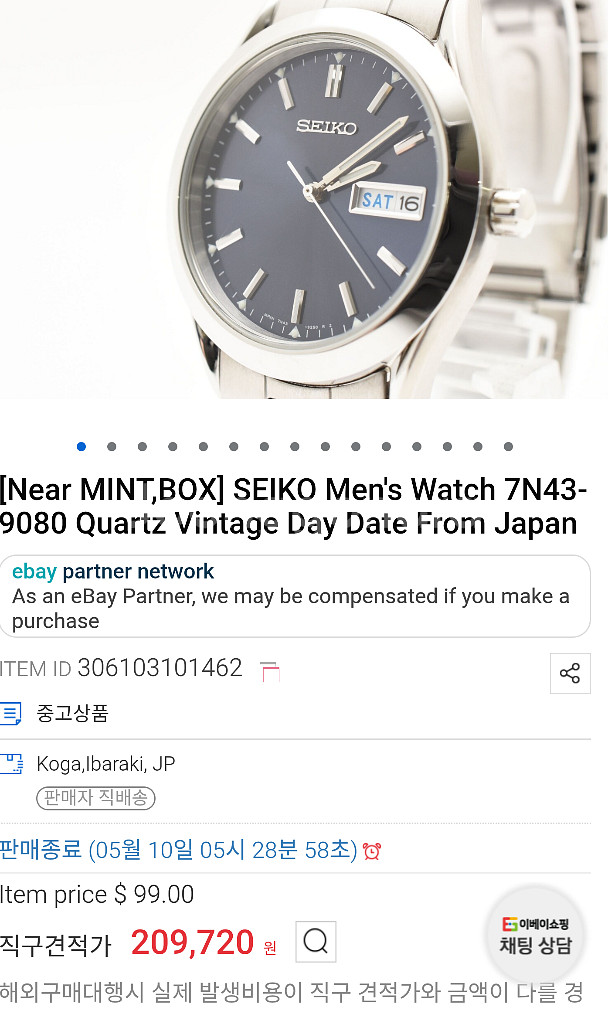Click the 판매자 직배송 badge
This screenshot has width=608, height=1024.
coord(95,798)
